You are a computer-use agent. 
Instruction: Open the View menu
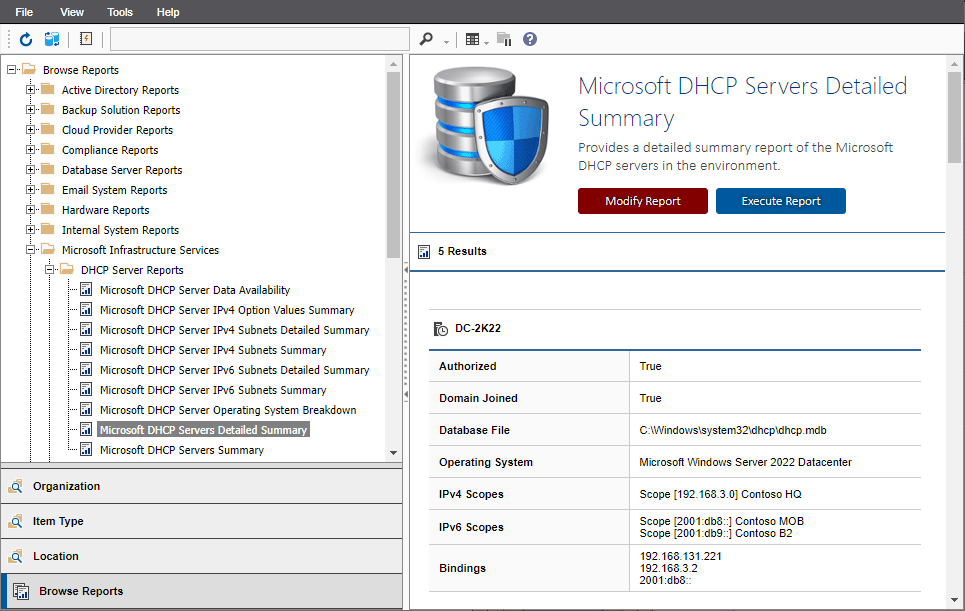[x=71, y=12]
